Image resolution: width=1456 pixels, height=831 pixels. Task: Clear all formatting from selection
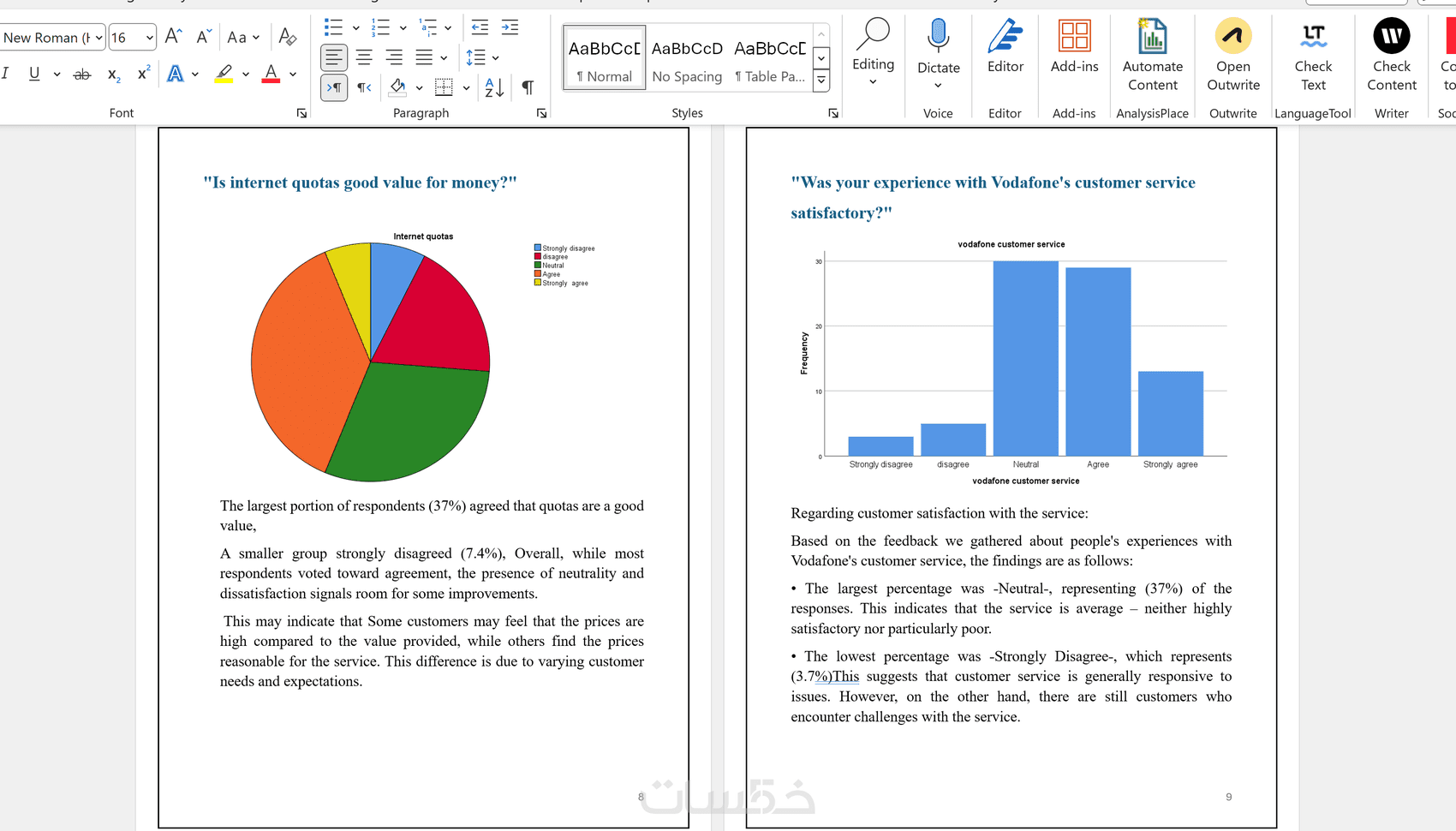tap(288, 37)
